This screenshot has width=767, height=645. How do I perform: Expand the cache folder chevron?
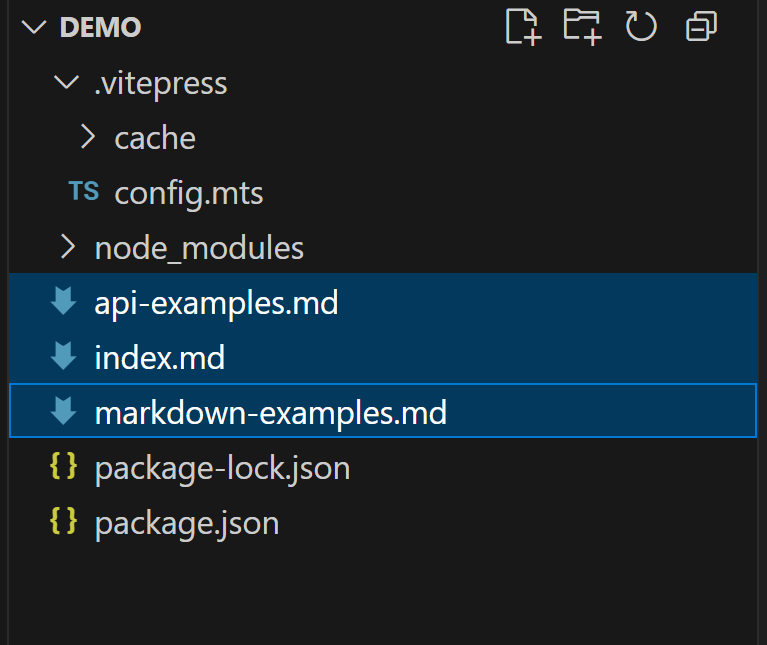pyautogui.click(x=87, y=138)
